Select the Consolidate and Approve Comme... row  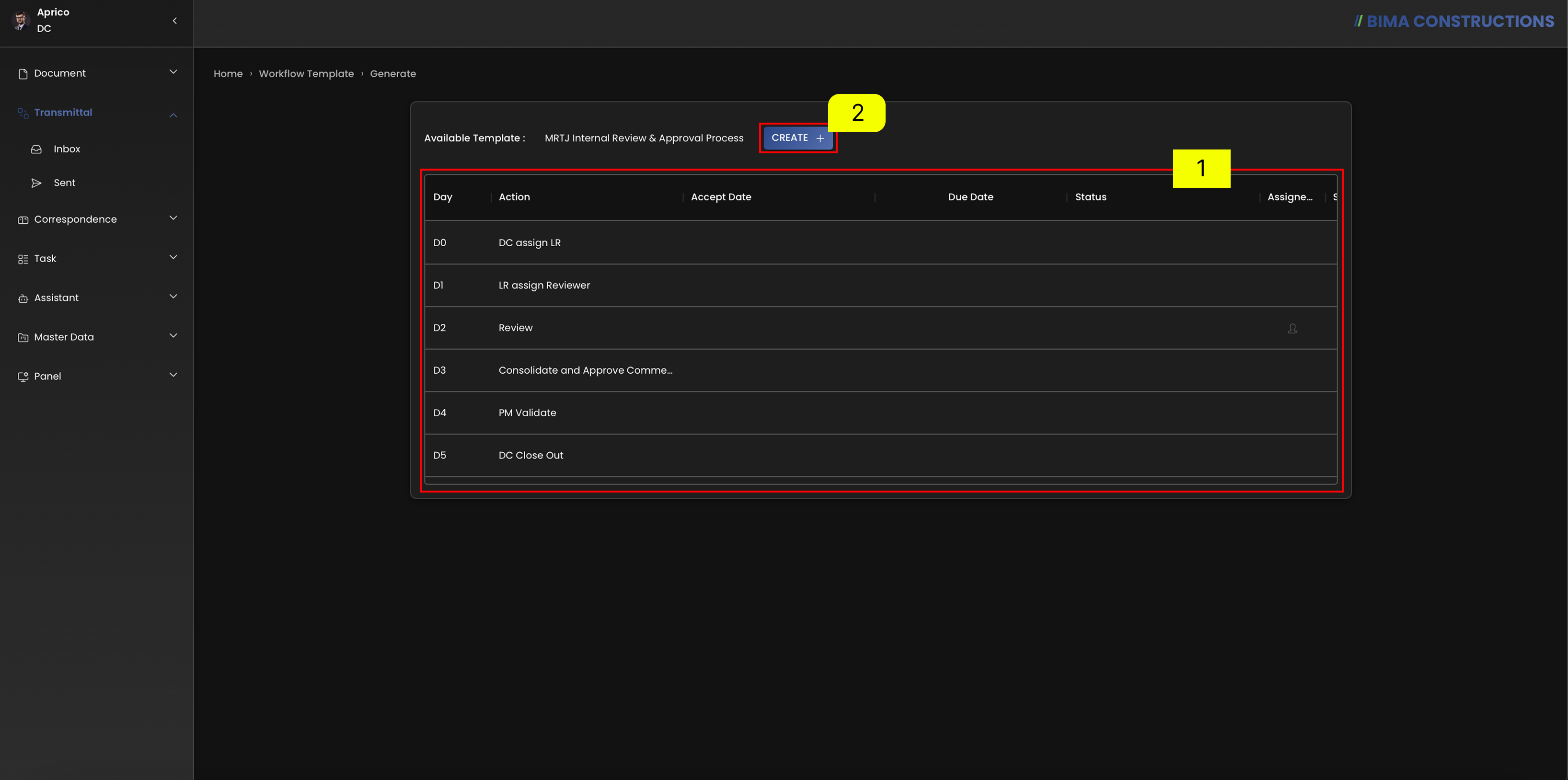click(881, 370)
